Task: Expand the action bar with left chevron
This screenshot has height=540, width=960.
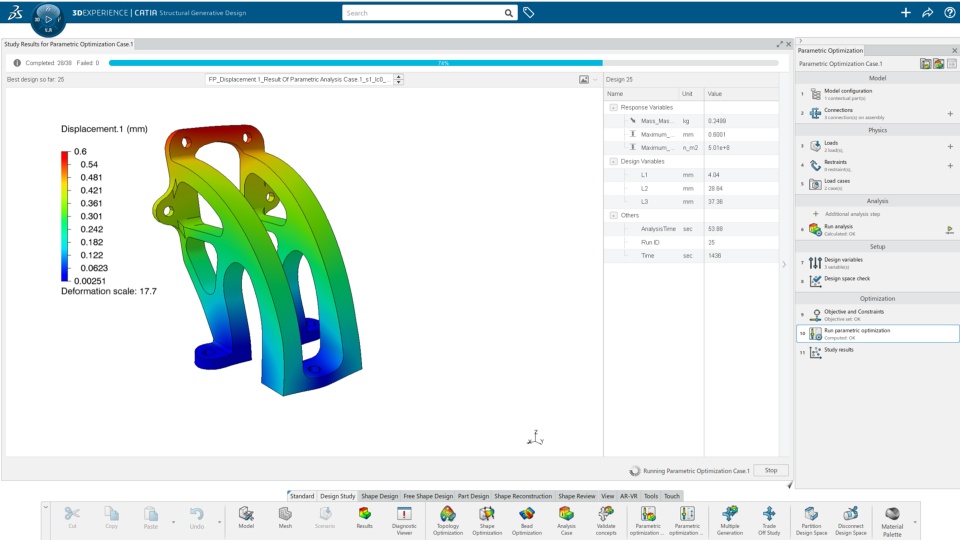Action: [x=45, y=507]
